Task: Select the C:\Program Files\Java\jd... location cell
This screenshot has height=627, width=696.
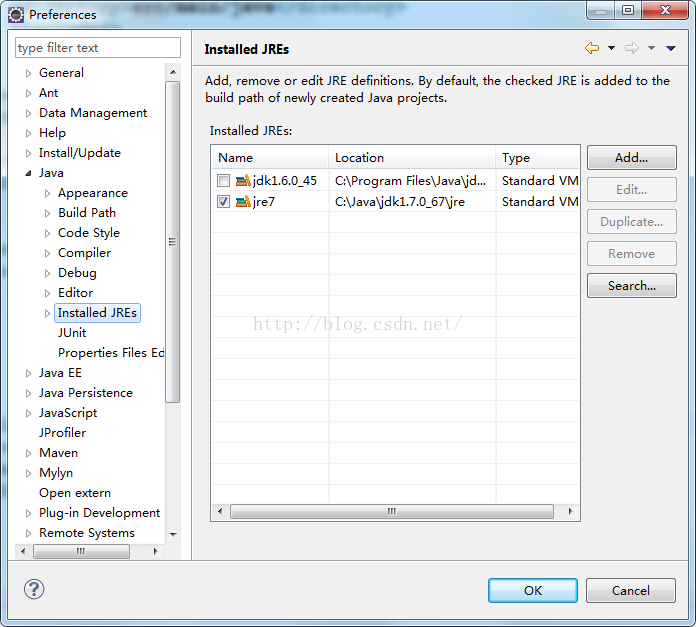Action: (x=412, y=181)
